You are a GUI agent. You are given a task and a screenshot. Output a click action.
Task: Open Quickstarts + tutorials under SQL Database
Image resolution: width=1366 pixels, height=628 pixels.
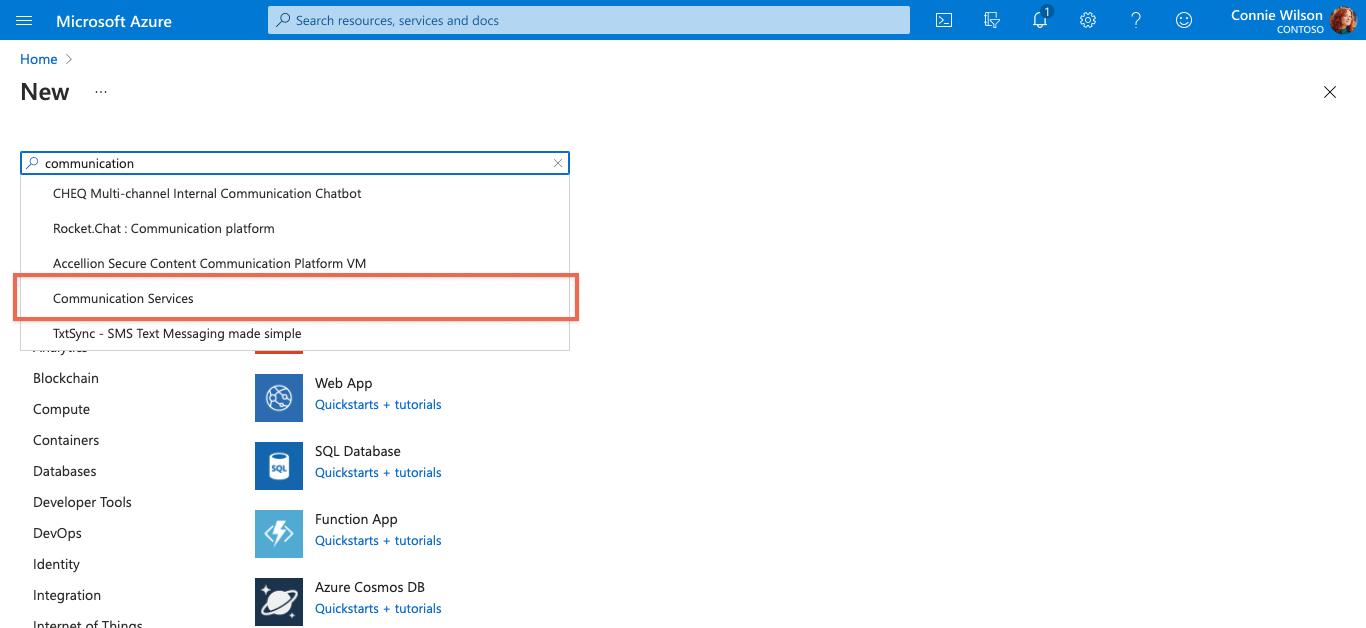coord(378,472)
